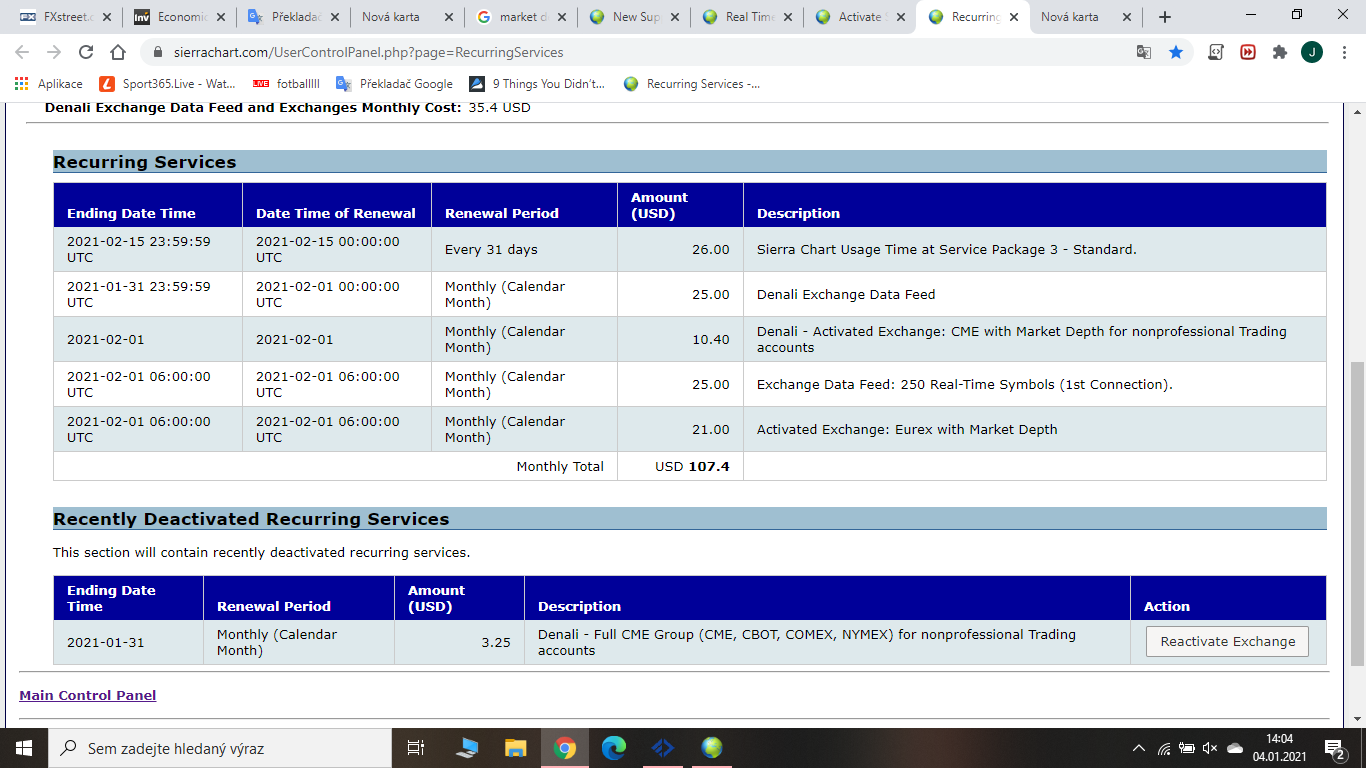Click the Chrome icon on the taskbar
This screenshot has height=768, width=1366.
click(565, 748)
